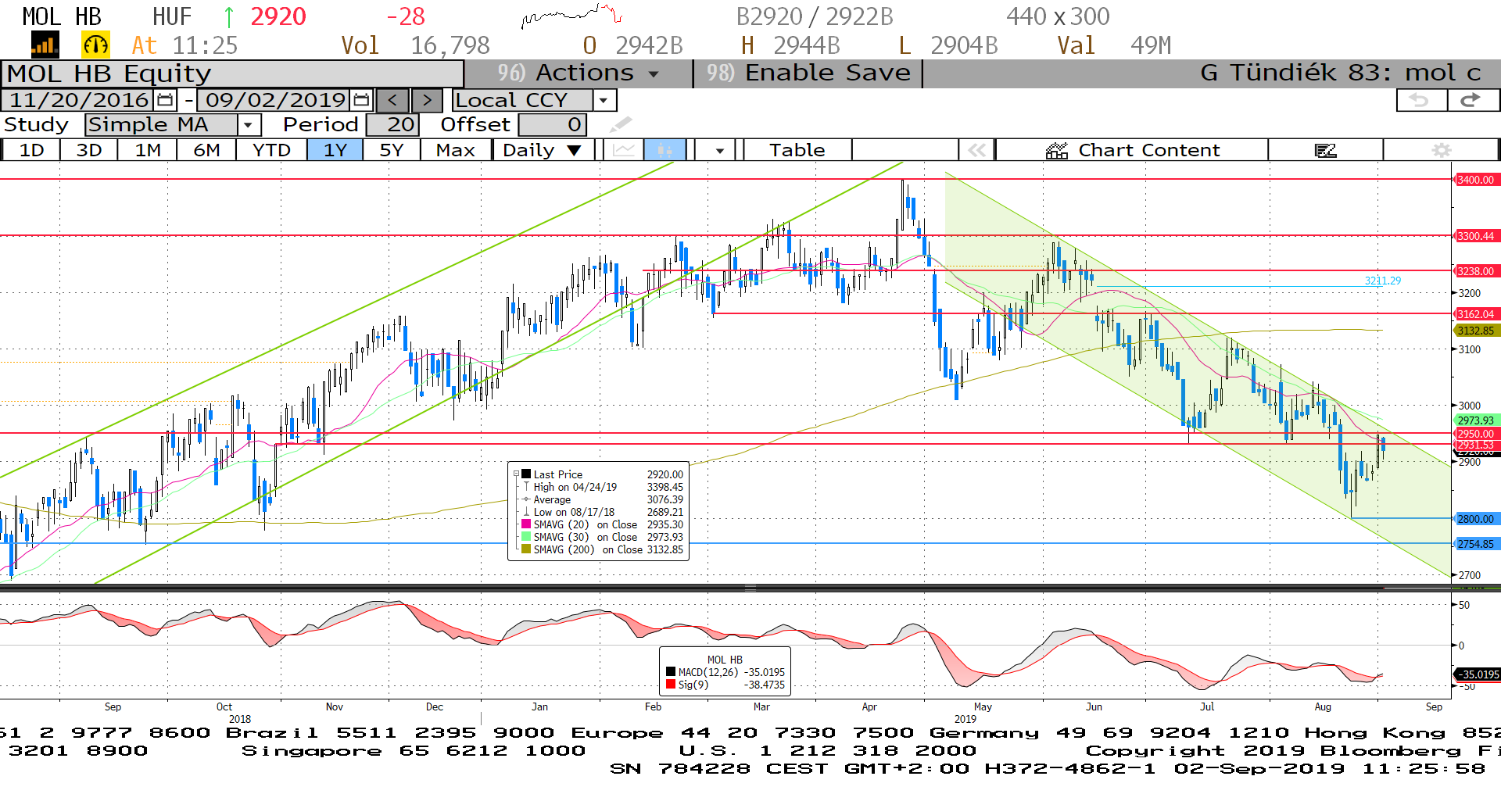Image resolution: width=1501 pixels, height=812 pixels.
Task: Click the last price 2920 in header
Action: (278, 16)
